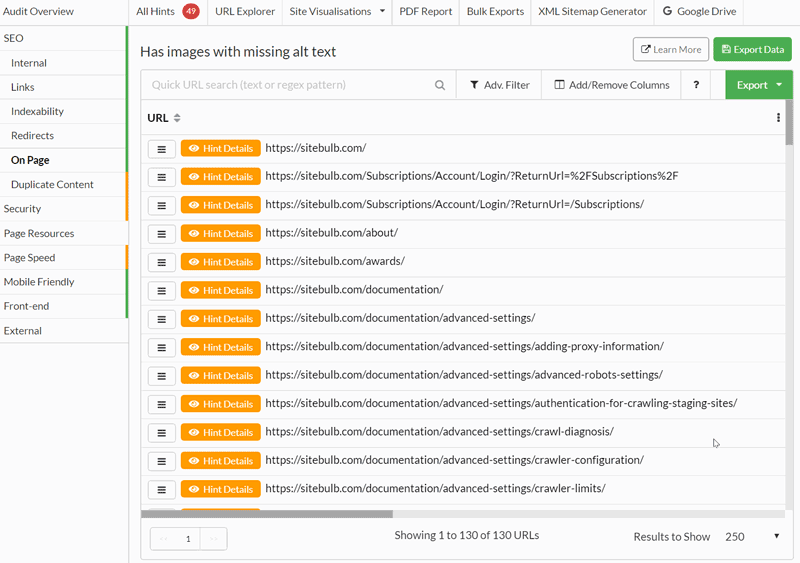Viewport: 800px width, 563px height.
Task: Expand the Site Visualisations dropdown
Action: click(337, 11)
